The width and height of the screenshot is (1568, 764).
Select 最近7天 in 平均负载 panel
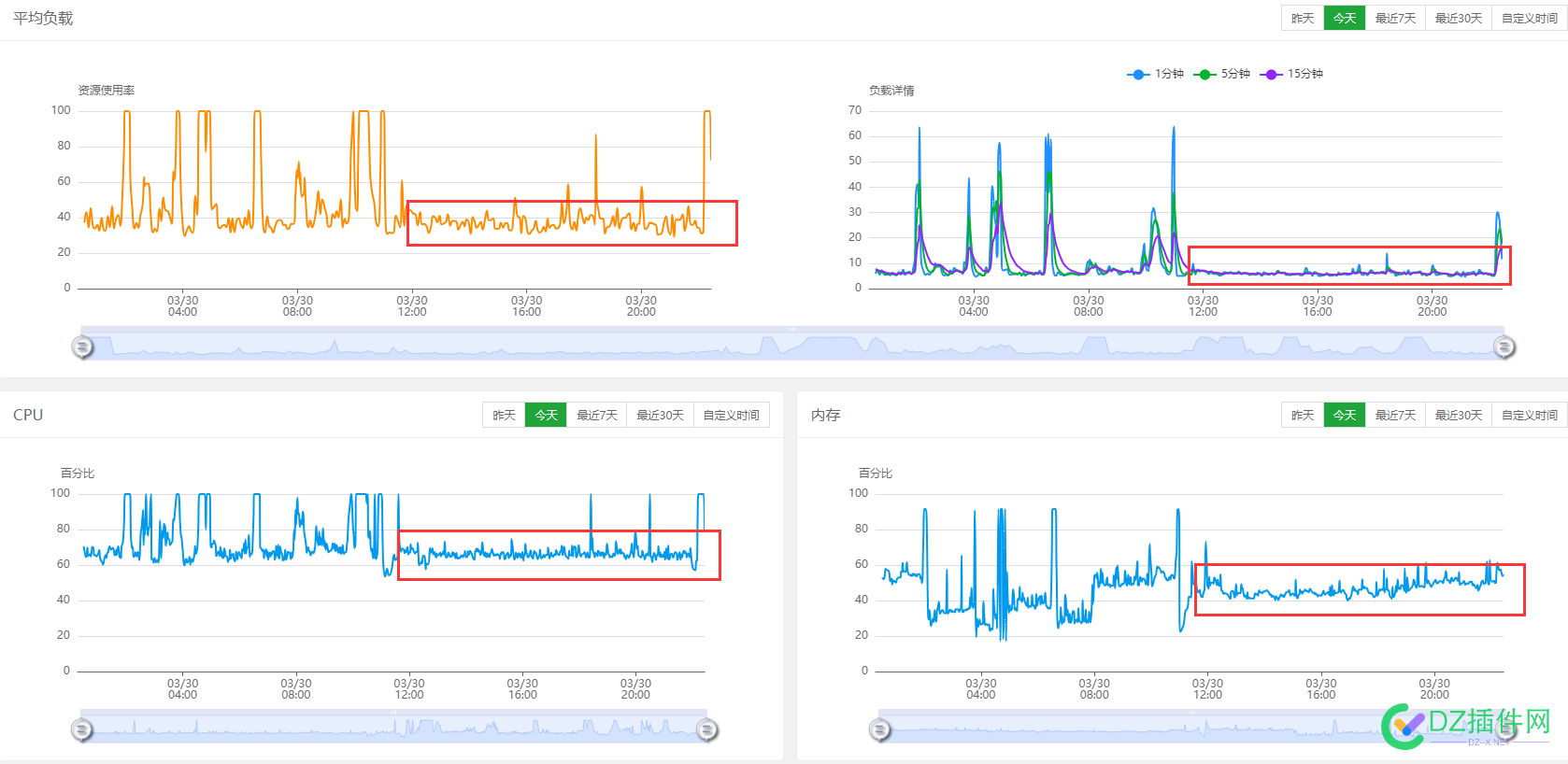coord(1395,19)
